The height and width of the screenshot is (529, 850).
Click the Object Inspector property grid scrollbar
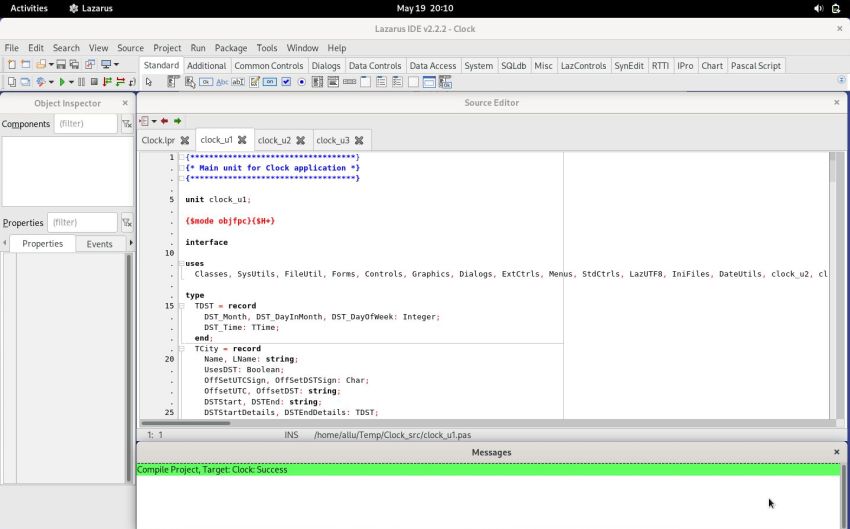tap(129, 368)
